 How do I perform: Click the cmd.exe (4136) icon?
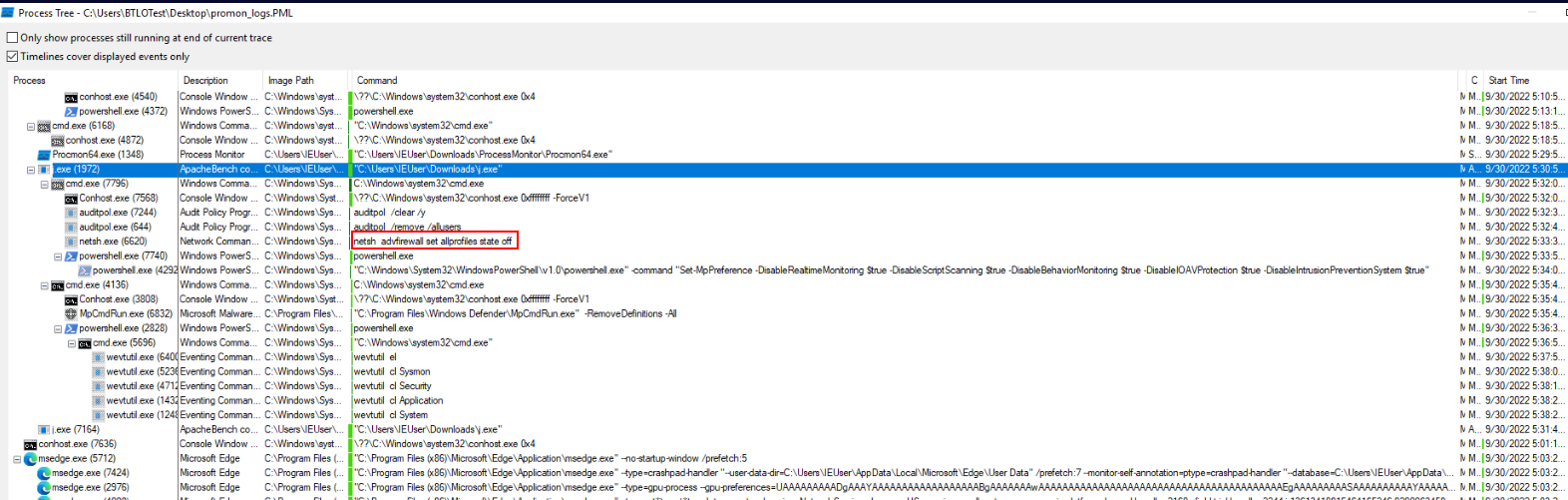point(58,285)
